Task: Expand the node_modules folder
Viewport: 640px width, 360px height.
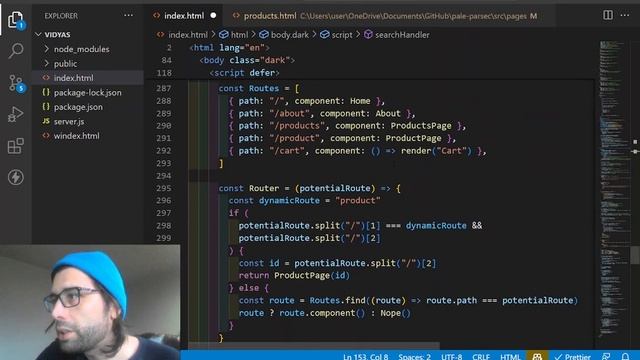Action: [81, 49]
